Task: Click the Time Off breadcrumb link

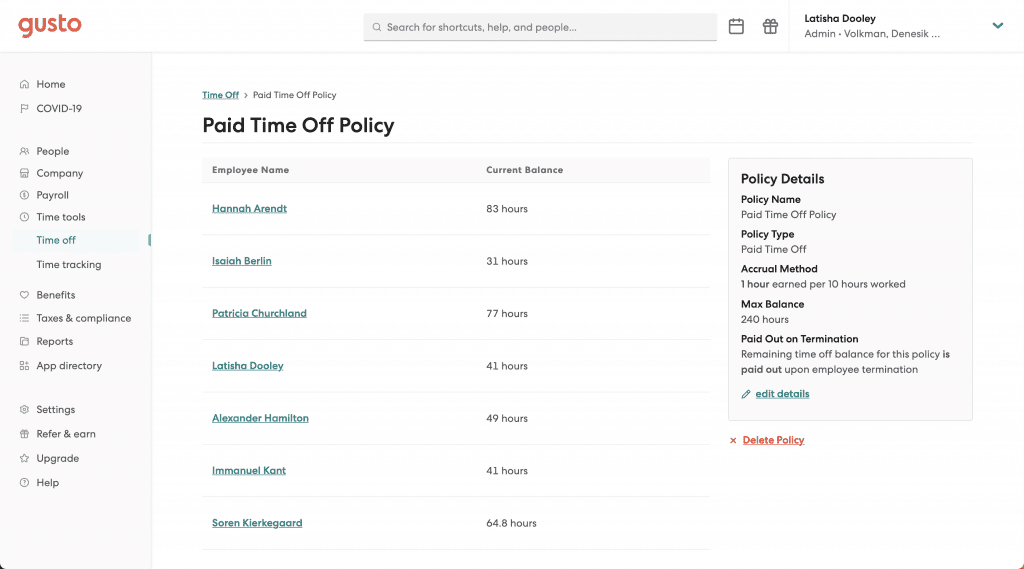Action: 220,95
